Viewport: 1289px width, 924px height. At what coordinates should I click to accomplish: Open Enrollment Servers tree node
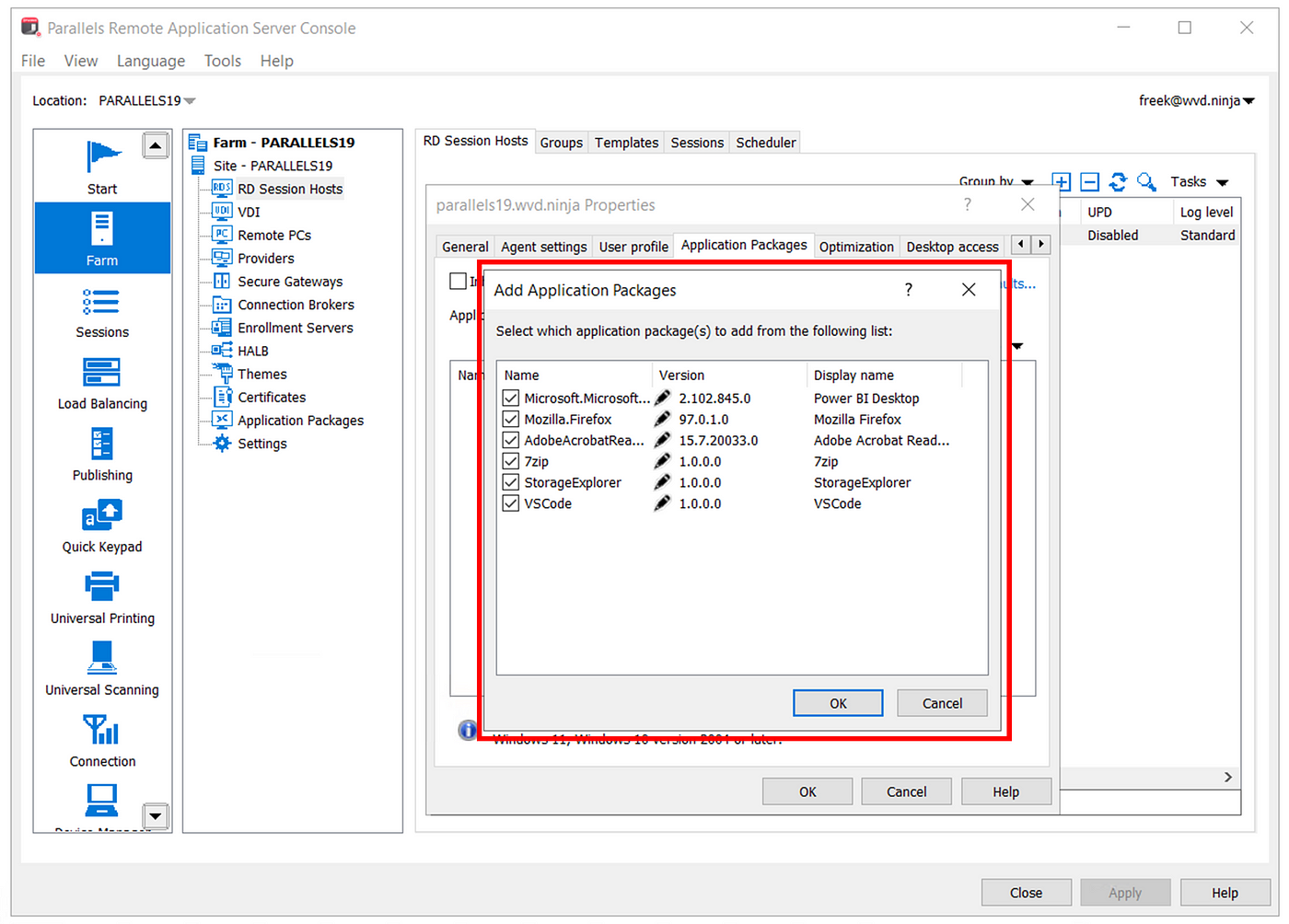[x=296, y=328]
